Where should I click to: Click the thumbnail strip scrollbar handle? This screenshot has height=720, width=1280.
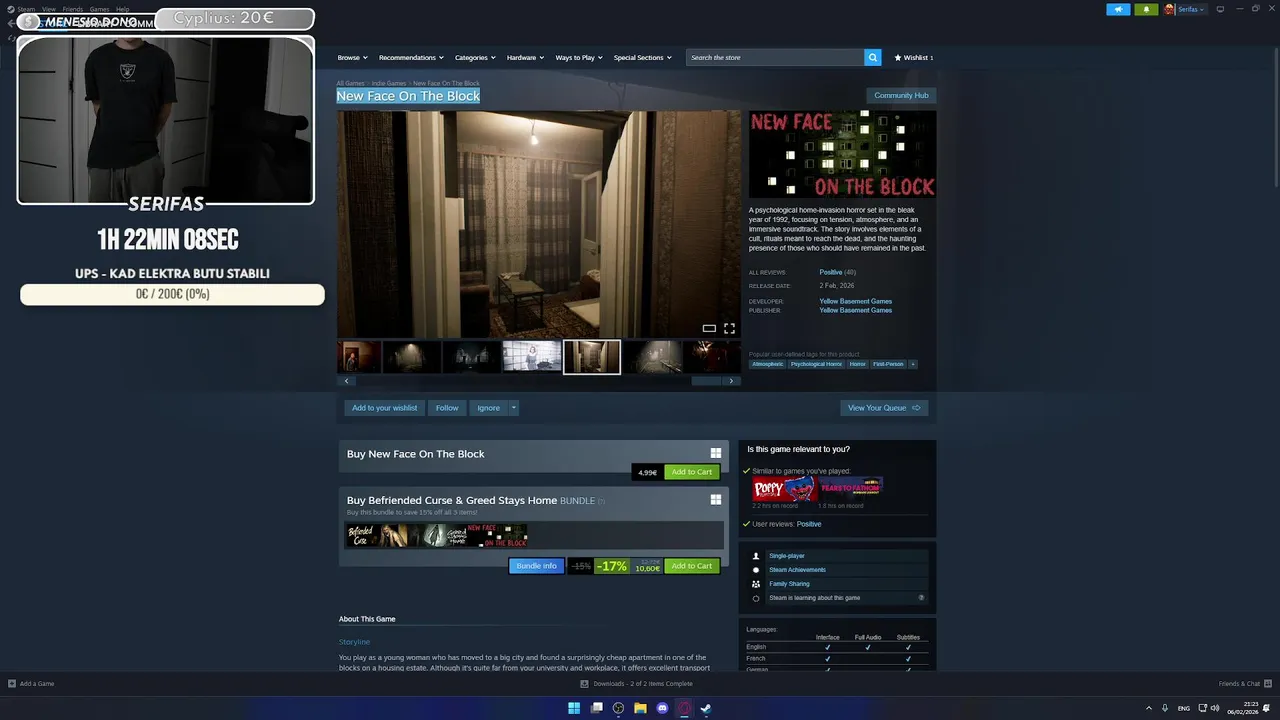tap(706, 381)
